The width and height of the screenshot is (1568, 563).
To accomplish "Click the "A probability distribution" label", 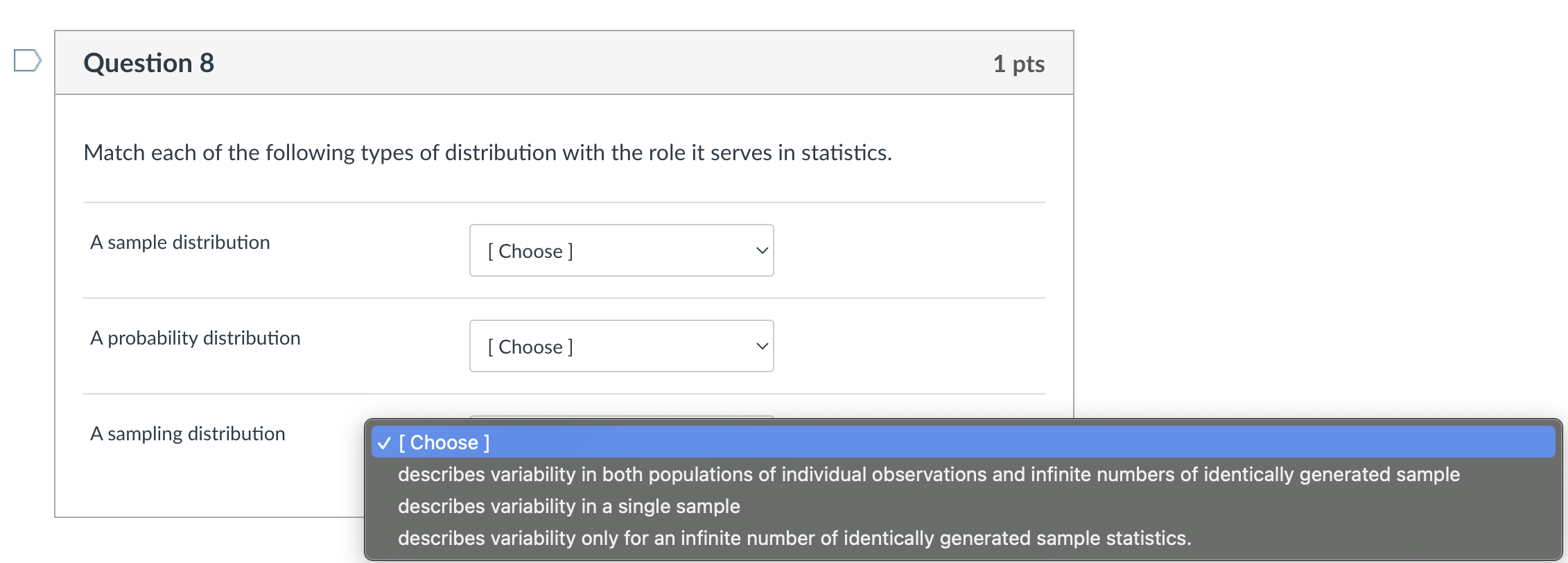I will (x=195, y=338).
